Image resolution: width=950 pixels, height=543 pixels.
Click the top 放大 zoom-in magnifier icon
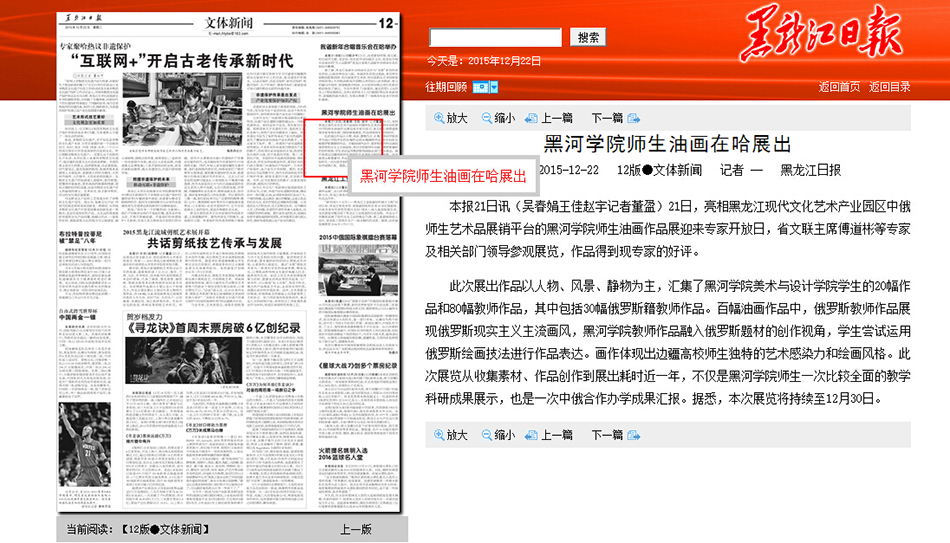439,118
